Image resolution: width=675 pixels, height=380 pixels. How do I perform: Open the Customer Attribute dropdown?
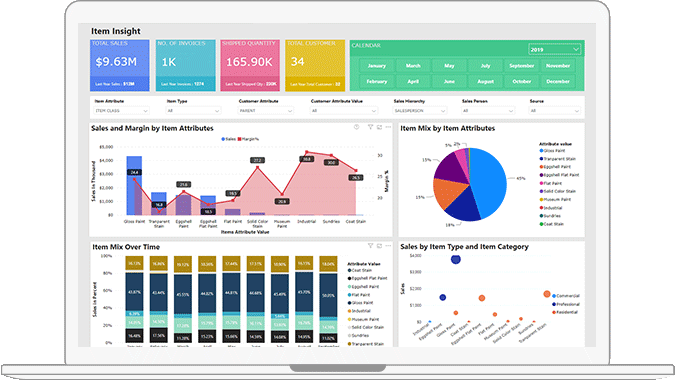[265, 111]
